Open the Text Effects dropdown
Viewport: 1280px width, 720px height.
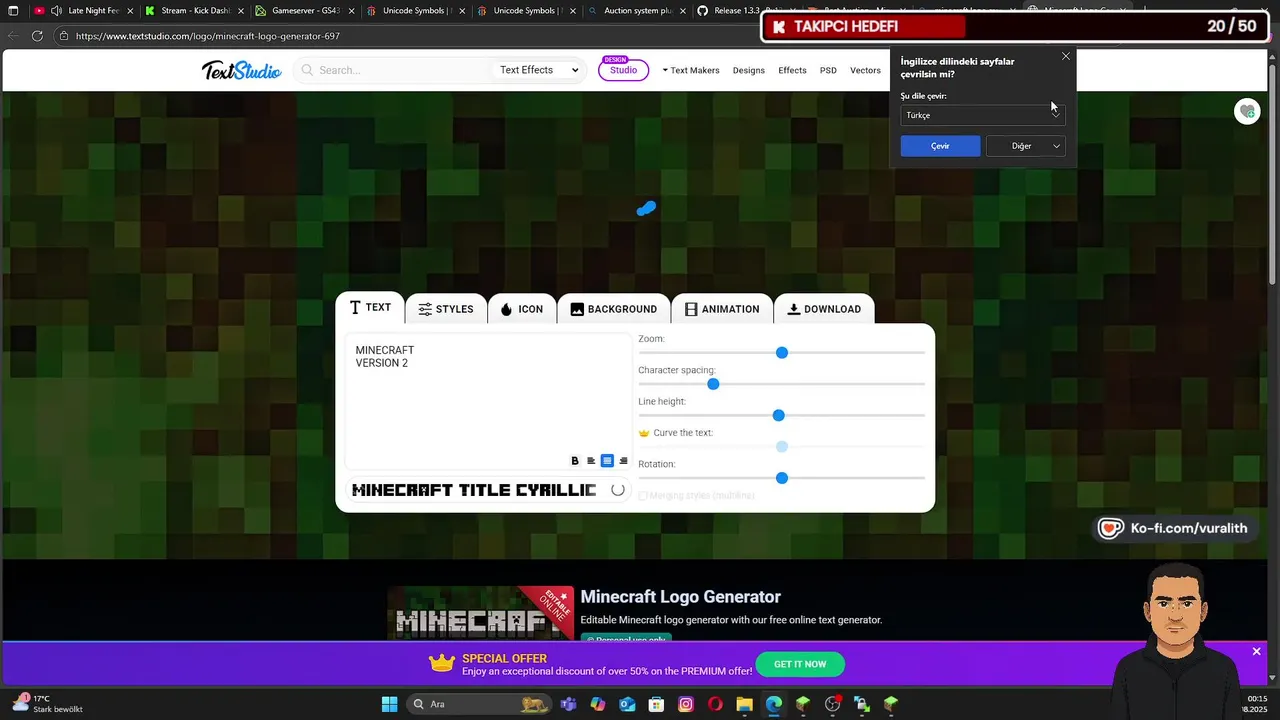tap(539, 70)
